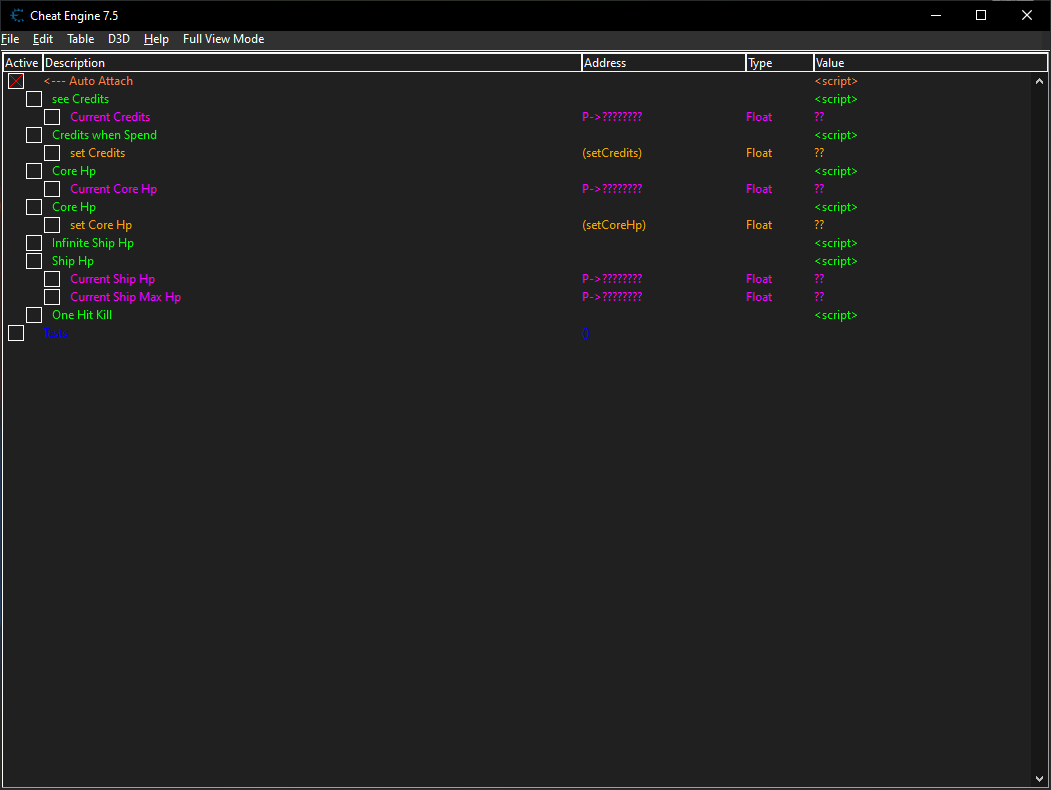The image size is (1051, 790).
Task: Open the Help menu
Action: 156,39
